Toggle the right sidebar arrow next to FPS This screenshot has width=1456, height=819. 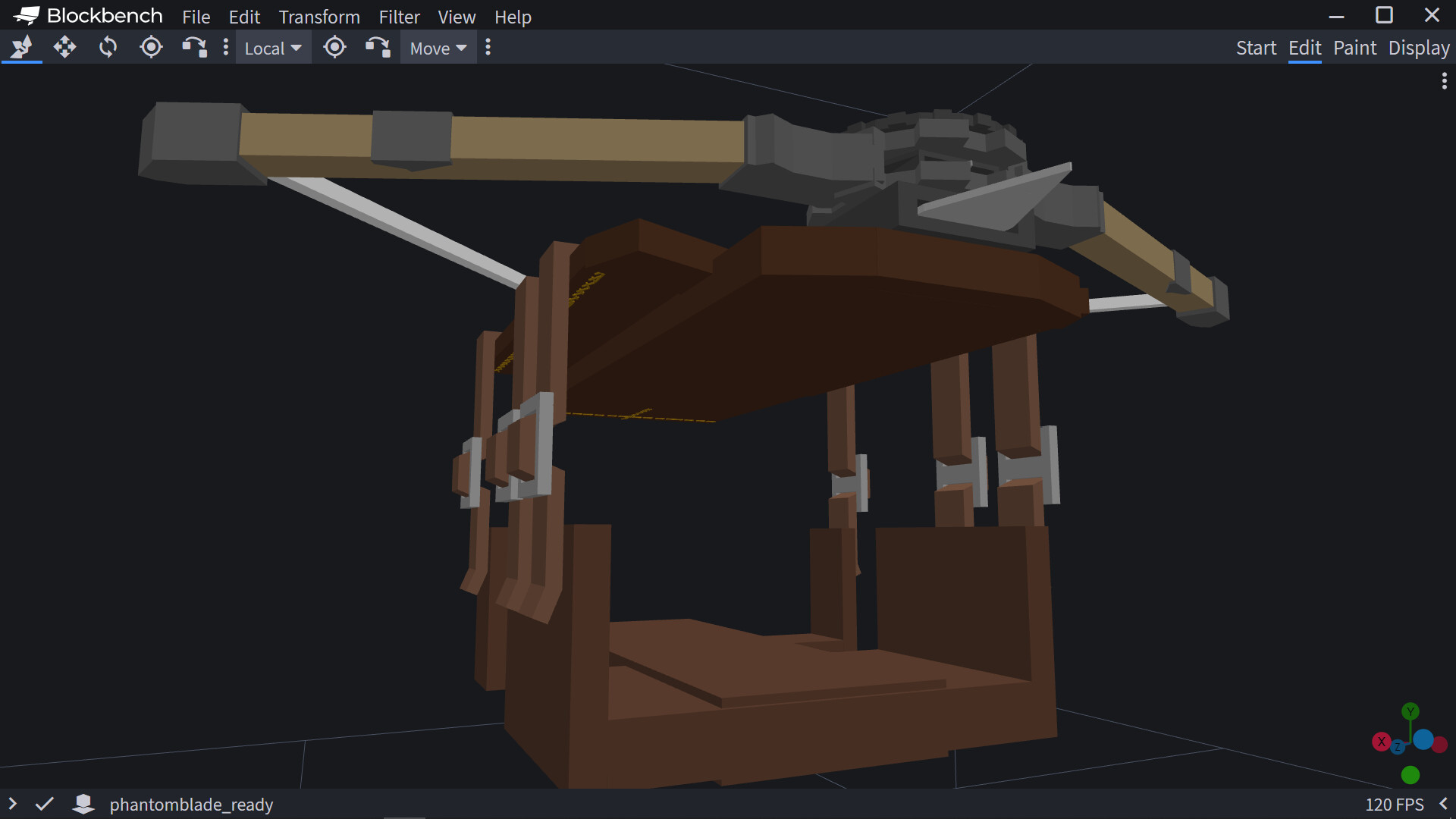pos(1443,804)
